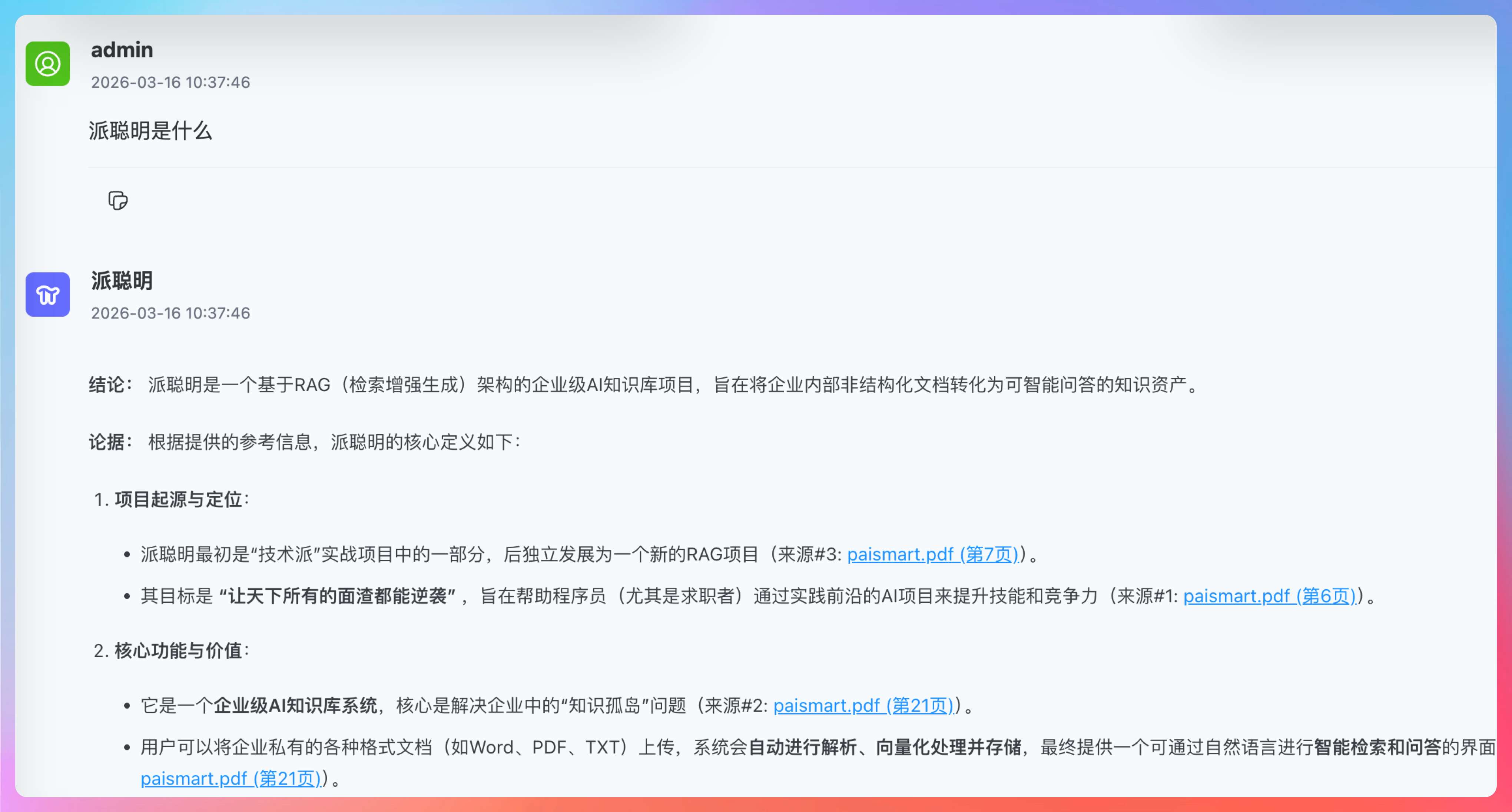The image size is (1512, 812).
Task: Click bold phrase 企业级AI知识库系统
Action: (295, 705)
